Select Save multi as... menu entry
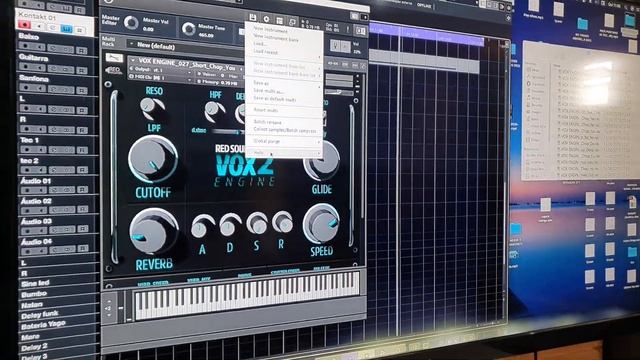This screenshot has width=640, height=360. [x=269, y=91]
